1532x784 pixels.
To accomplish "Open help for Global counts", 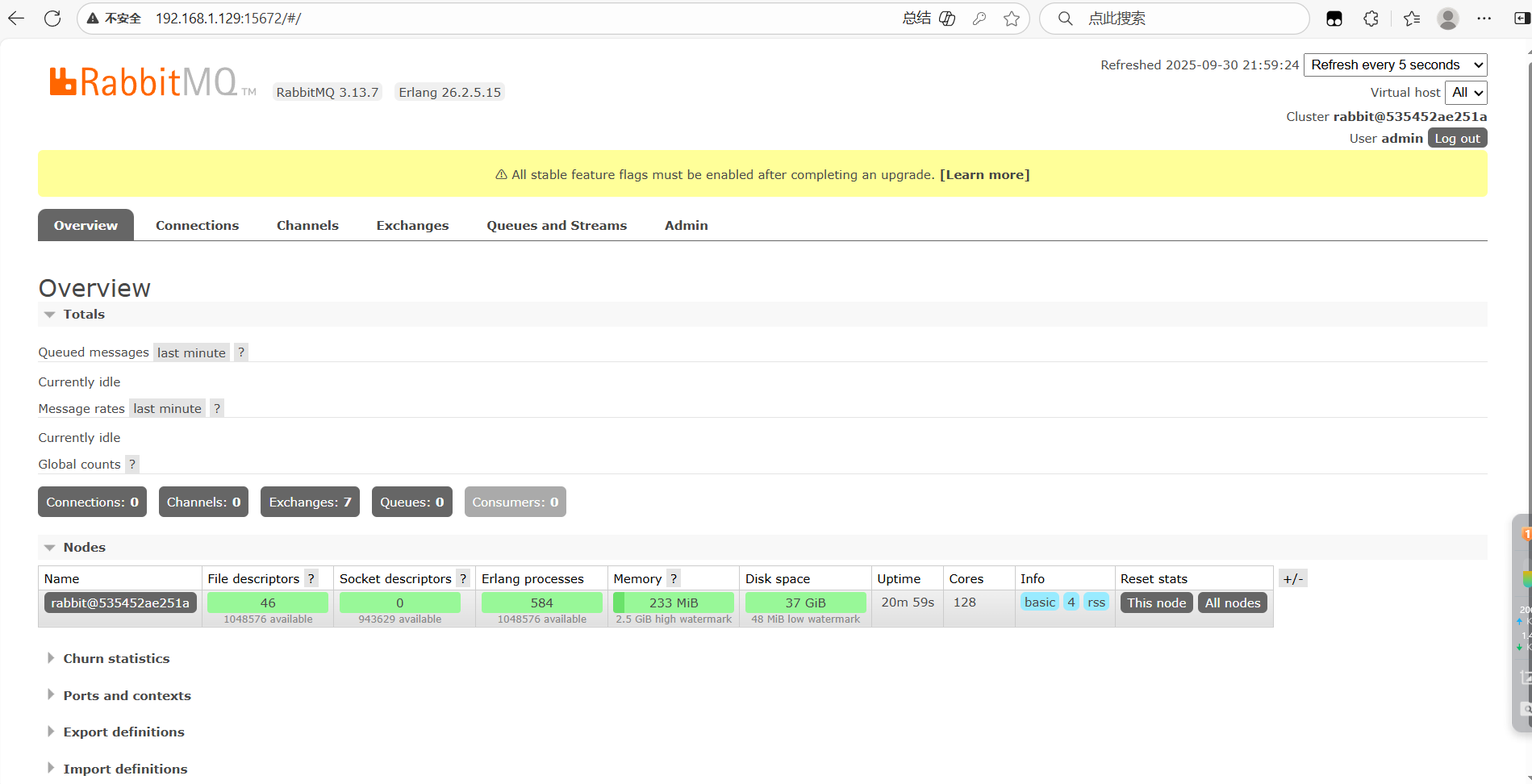I will pyautogui.click(x=132, y=464).
